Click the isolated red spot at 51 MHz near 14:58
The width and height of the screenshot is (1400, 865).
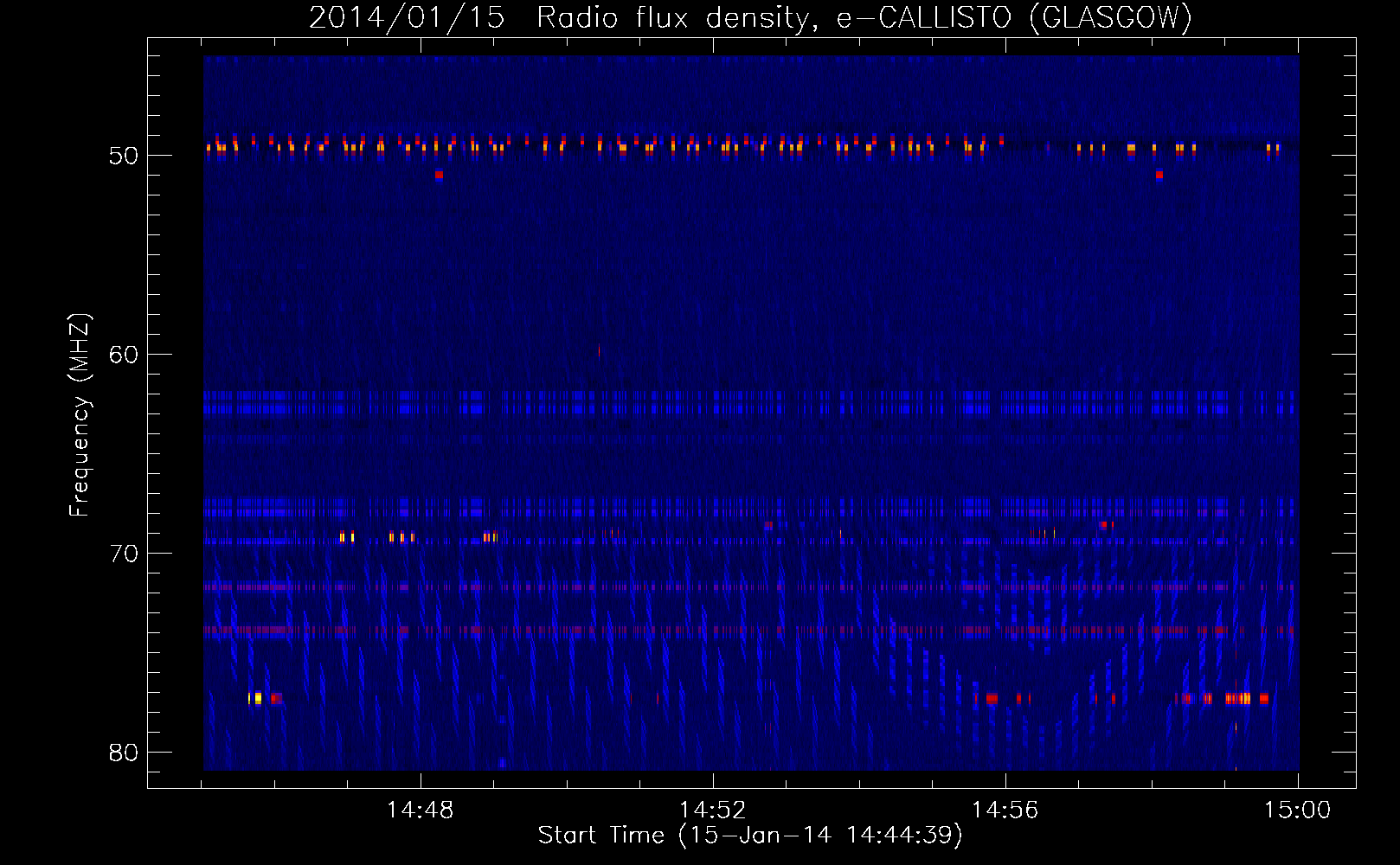click(x=1159, y=175)
